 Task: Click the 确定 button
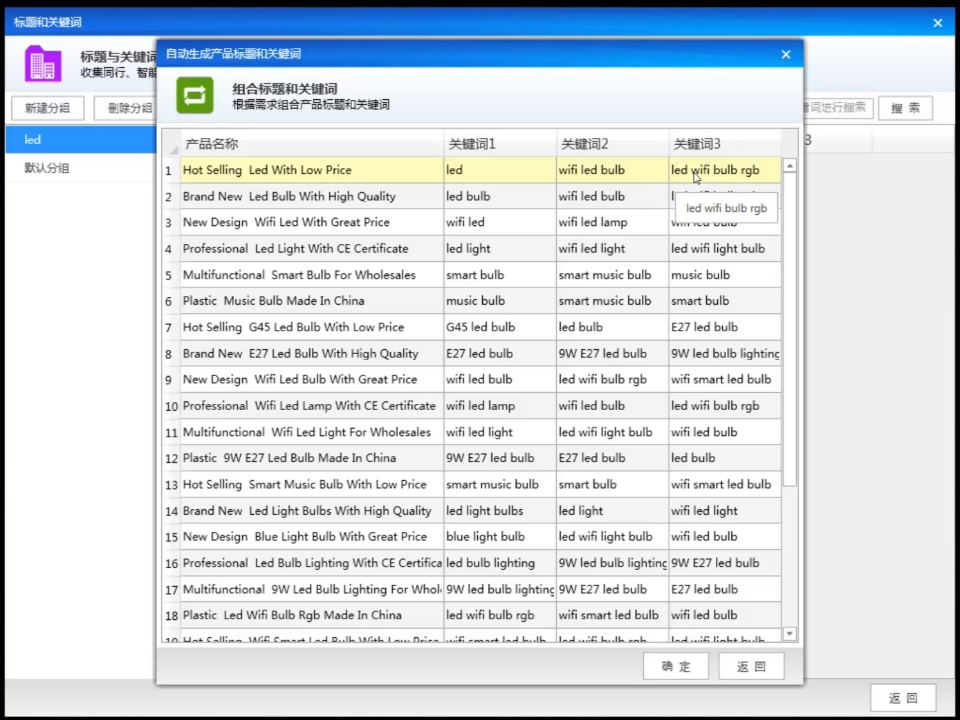(676, 666)
